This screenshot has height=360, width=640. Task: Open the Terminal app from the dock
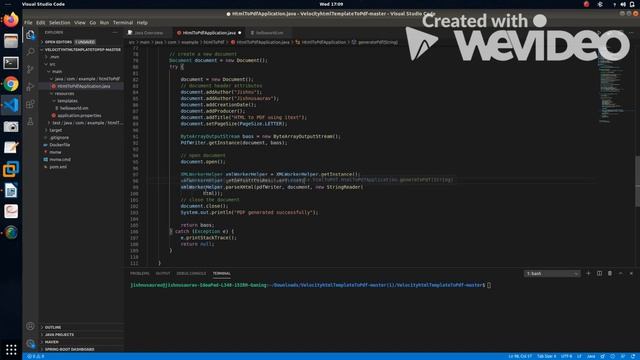tap(11, 63)
